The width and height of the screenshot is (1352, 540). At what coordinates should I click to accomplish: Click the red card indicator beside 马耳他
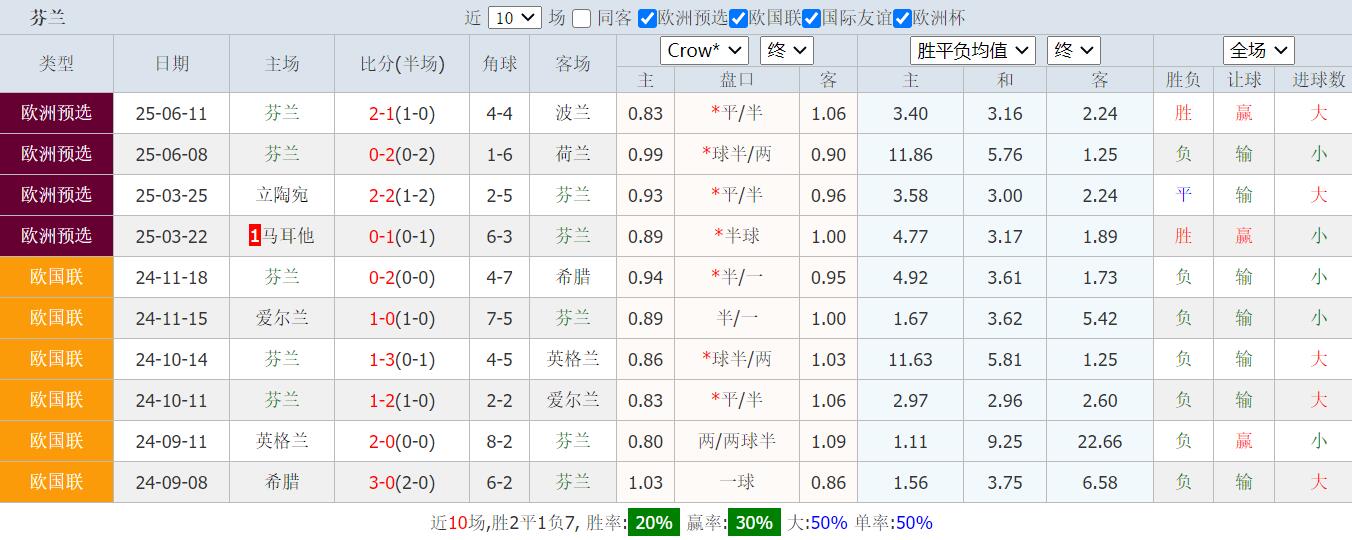click(x=255, y=236)
